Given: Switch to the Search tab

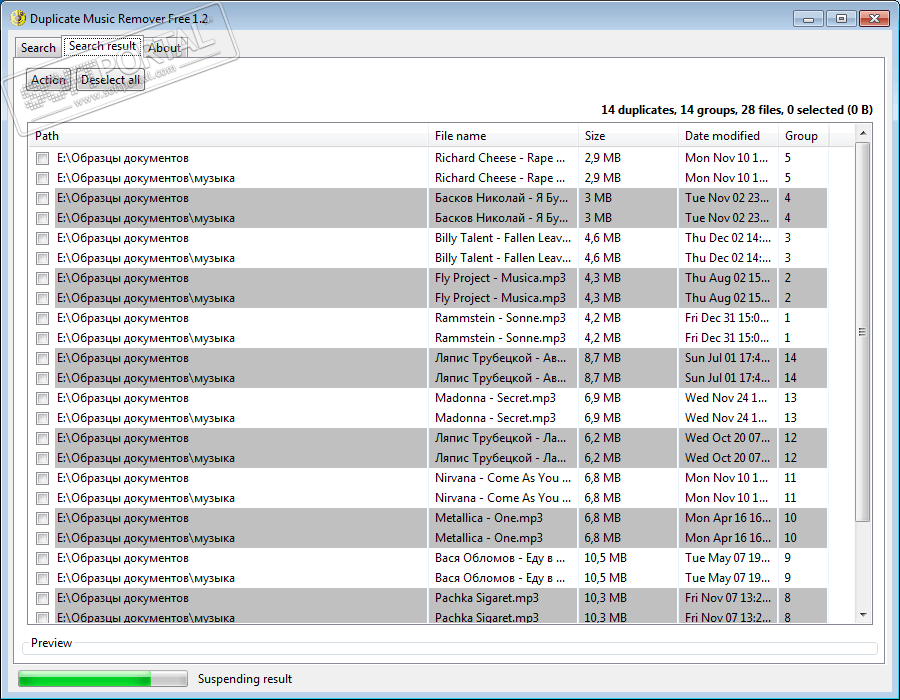Looking at the screenshot, I should (x=38, y=48).
